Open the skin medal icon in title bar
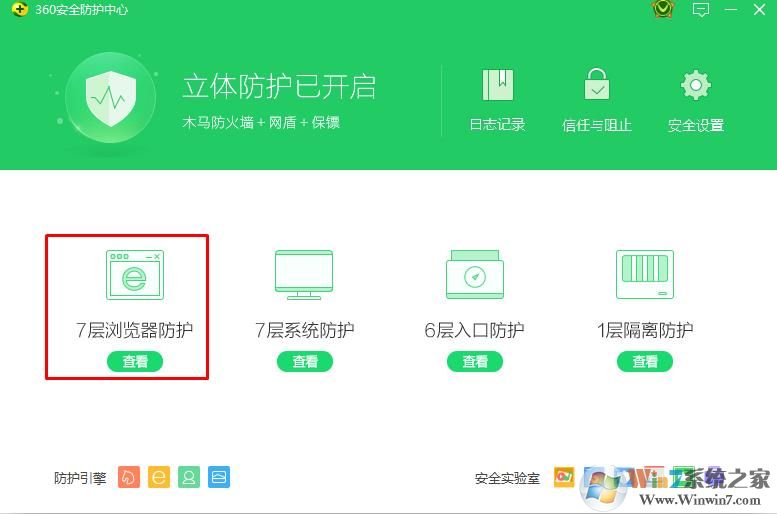This screenshot has height=514, width=777. click(663, 9)
